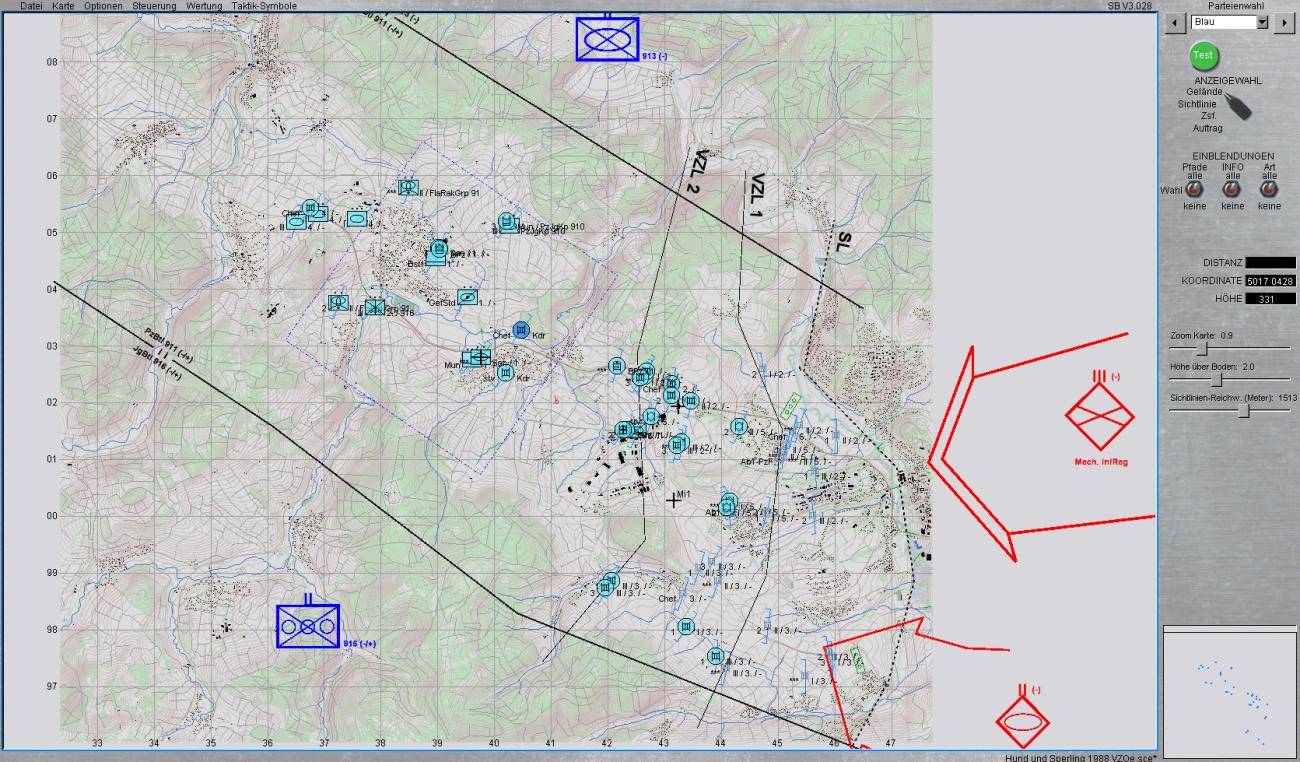Select the stv Kdr unit symbol
The height and width of the screenshot is (762, 1300).
click(506, 373)
